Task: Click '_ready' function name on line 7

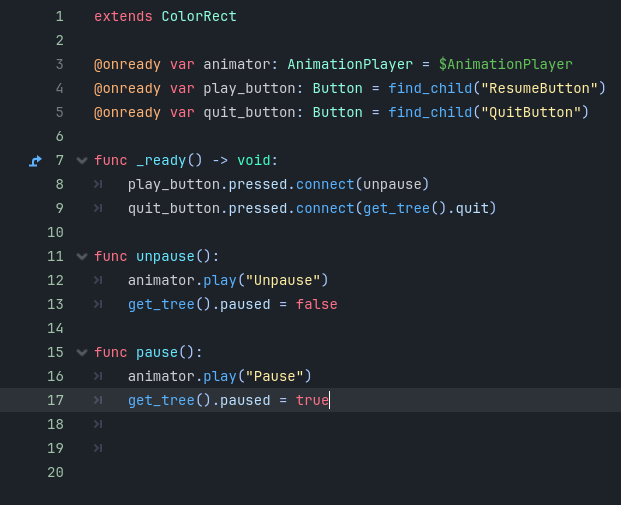Action: coord(161,160)
